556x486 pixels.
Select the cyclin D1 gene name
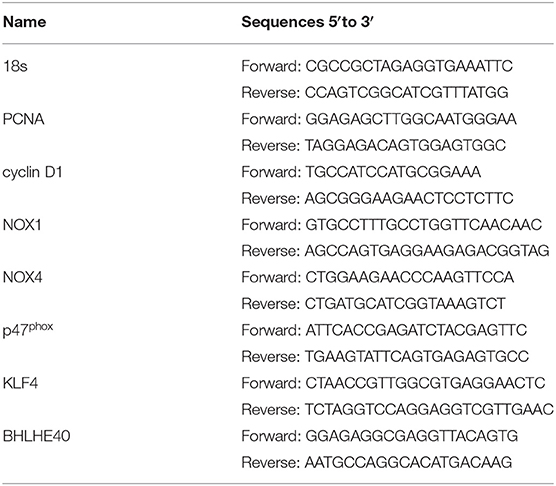coord(33,172)
